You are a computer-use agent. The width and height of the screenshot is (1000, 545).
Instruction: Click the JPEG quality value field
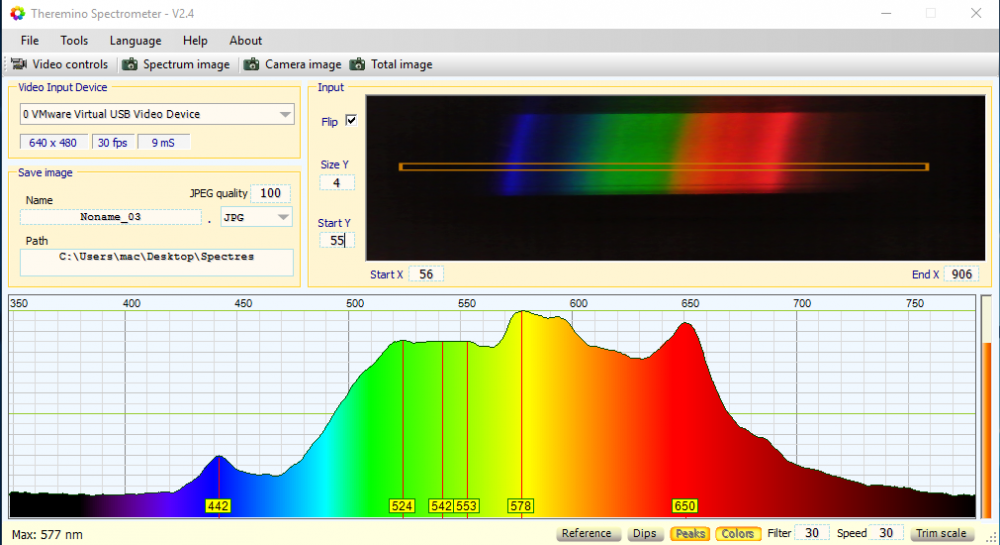270,193
